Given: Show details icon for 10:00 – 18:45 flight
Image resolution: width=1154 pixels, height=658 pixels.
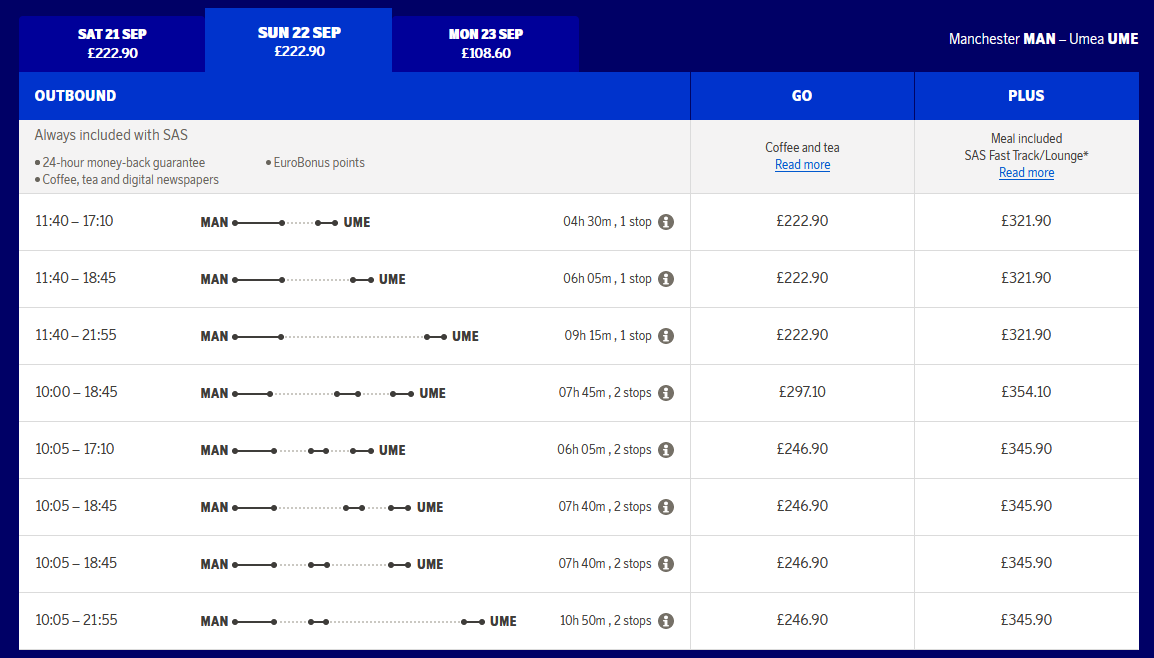Looking at the screenshot, I should [x=666, y=393].
